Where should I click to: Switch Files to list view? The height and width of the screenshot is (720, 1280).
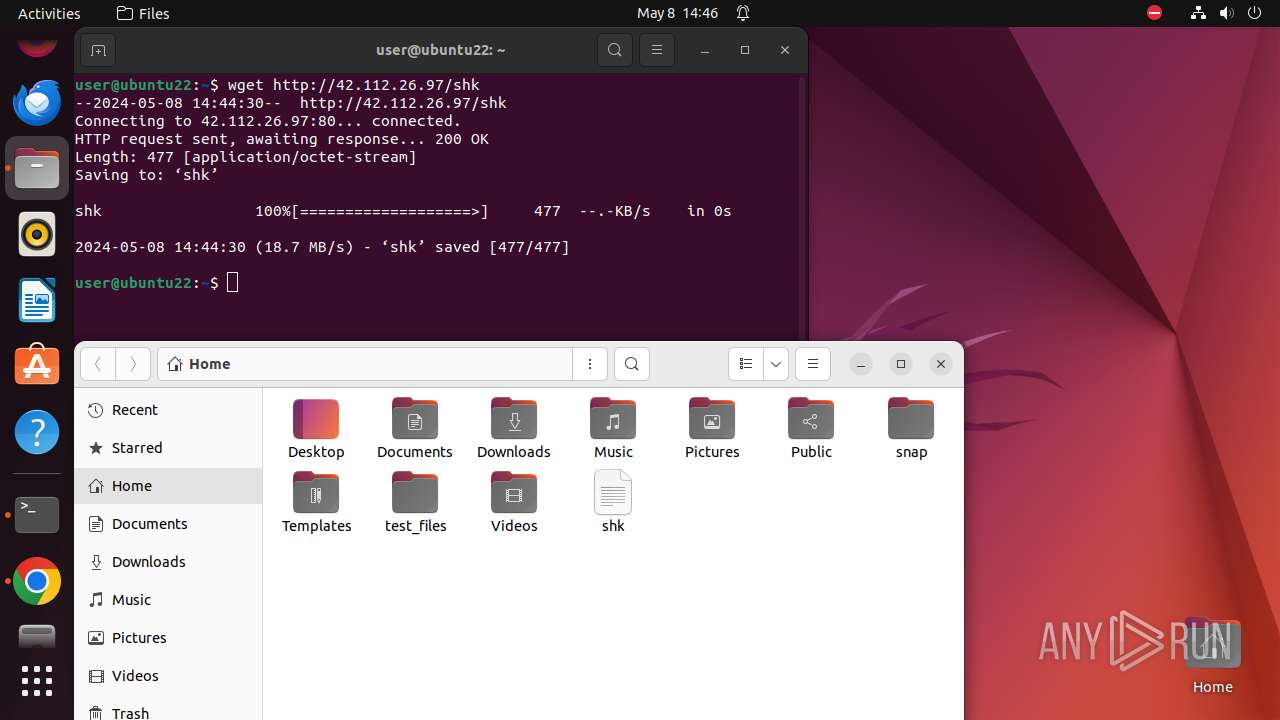click(746, 364)
